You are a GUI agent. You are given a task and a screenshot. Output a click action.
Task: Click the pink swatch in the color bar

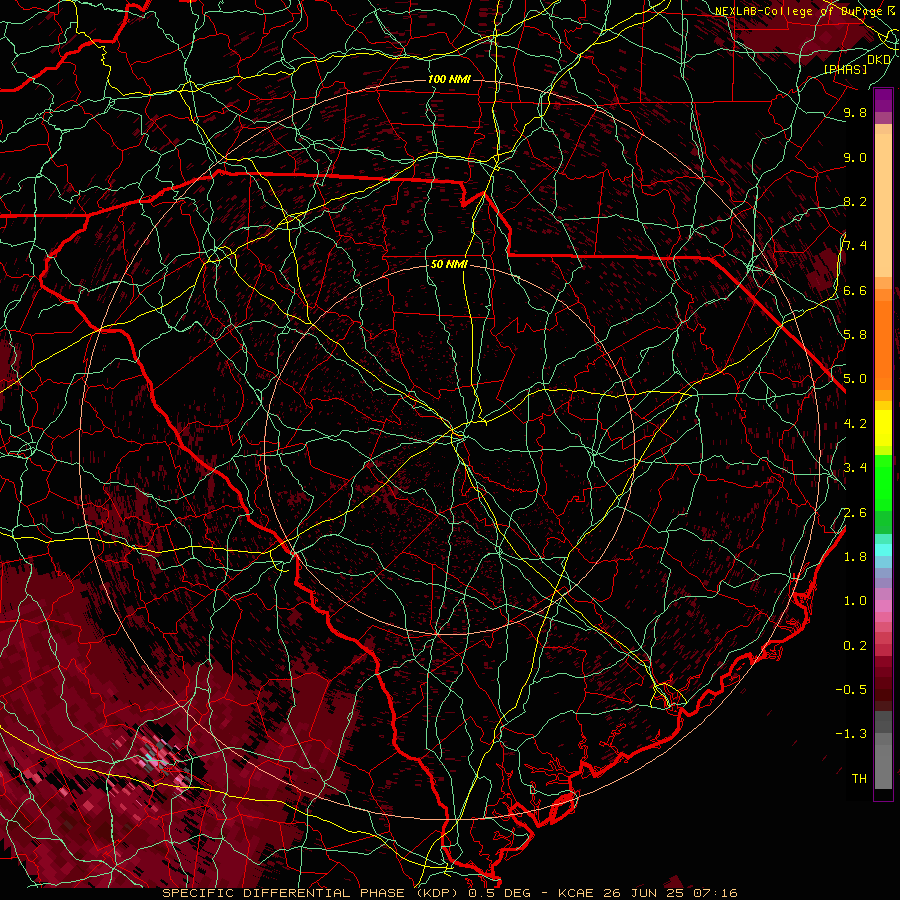coord(883,605)
